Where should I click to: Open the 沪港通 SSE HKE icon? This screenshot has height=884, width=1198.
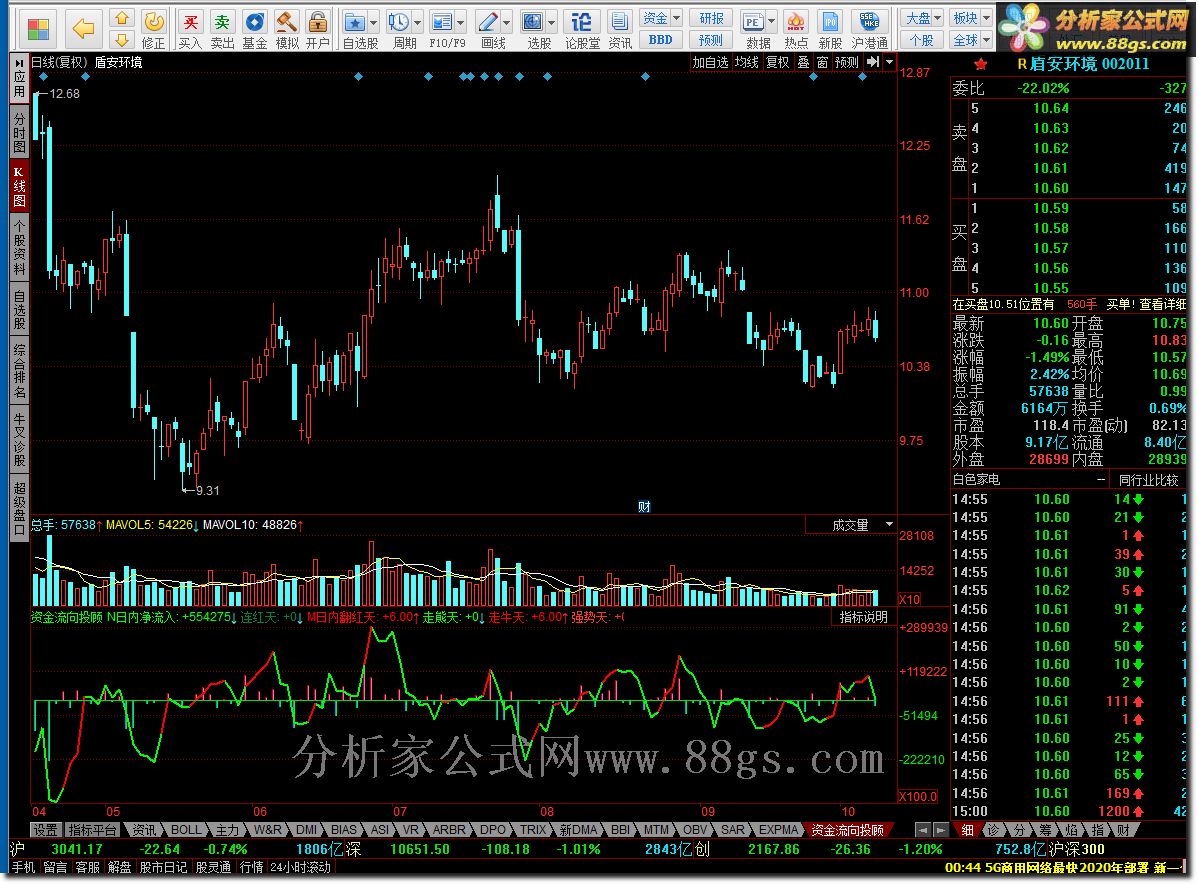coord(869,29)
